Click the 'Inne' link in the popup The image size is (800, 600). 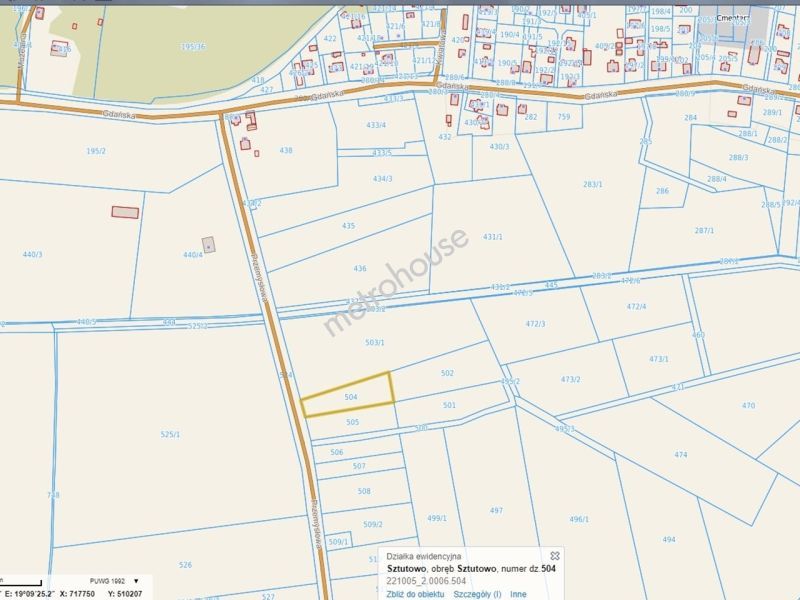(x=518, y=594)
